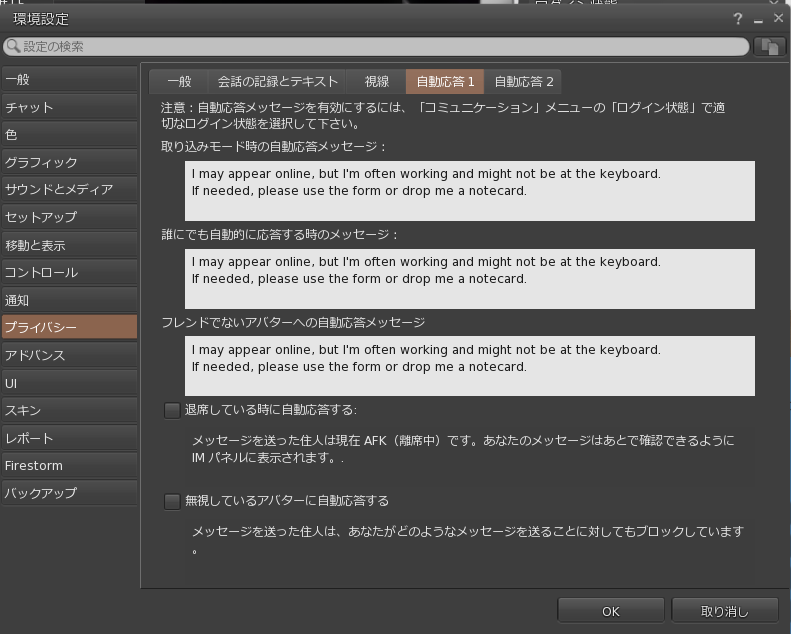The image size is (791, 634).
Task: Minimize the 環境設定 window
Action: pyautogui.click(x=758, y=20)
